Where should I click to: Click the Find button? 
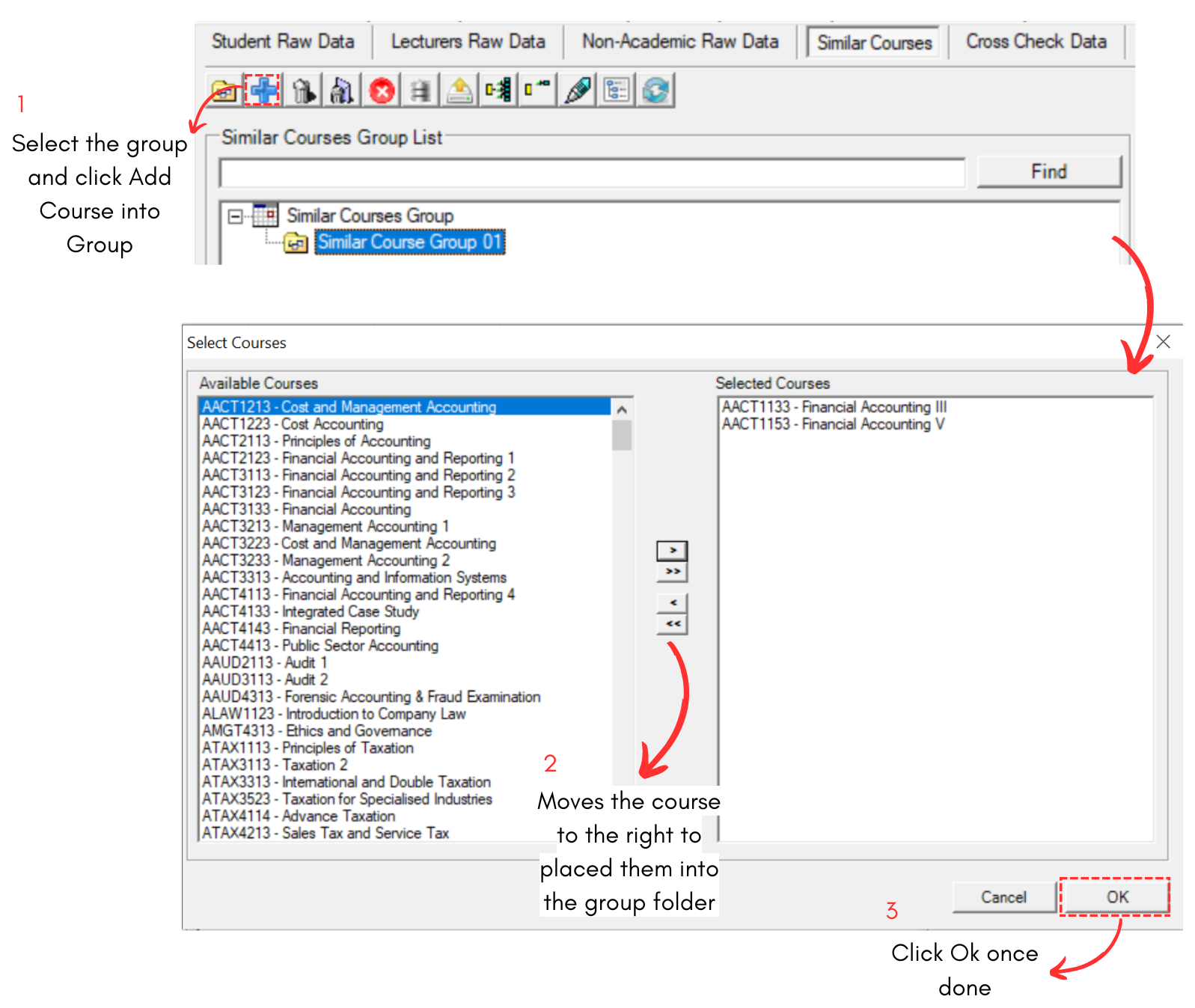[1049, 171]
